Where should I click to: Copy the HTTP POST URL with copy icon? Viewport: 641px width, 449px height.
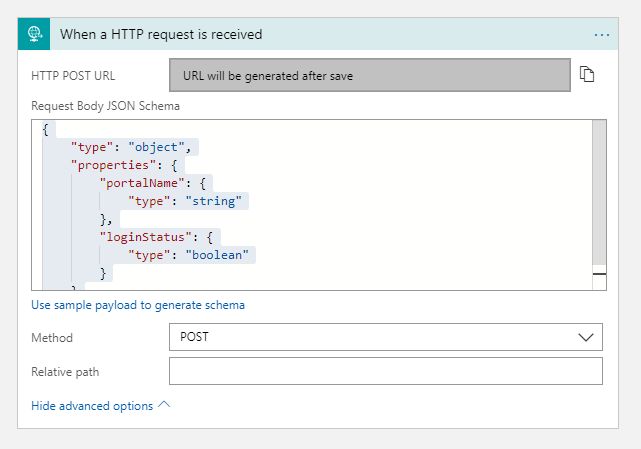pyautogui.click(x=587, y=74)
